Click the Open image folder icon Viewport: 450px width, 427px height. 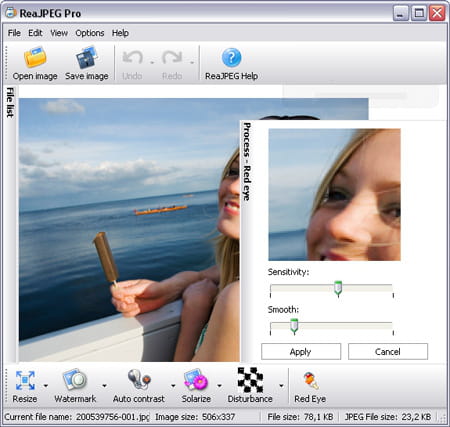click(35, 57)
